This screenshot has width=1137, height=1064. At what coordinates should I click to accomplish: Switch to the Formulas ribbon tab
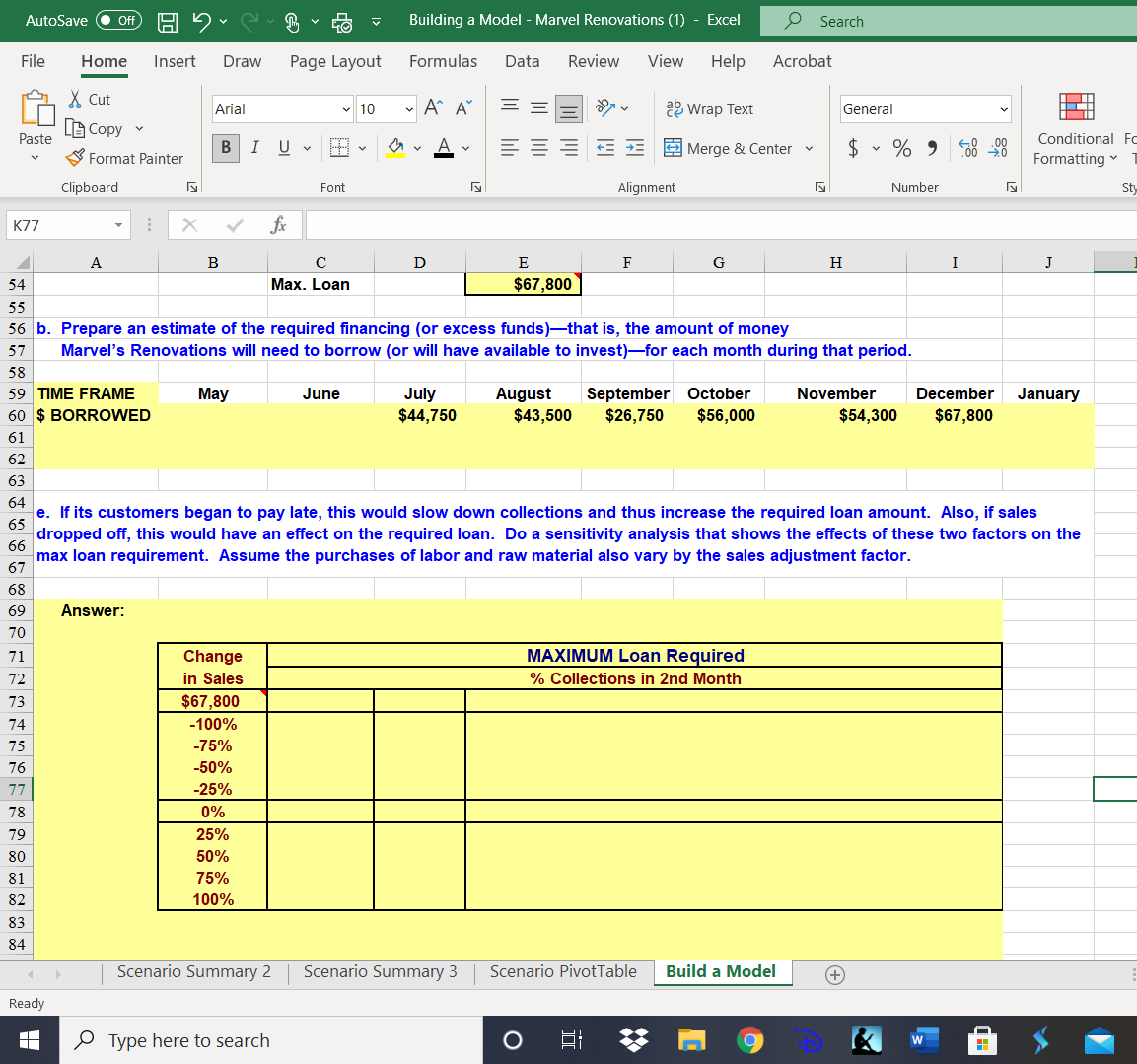coord(443,61)
